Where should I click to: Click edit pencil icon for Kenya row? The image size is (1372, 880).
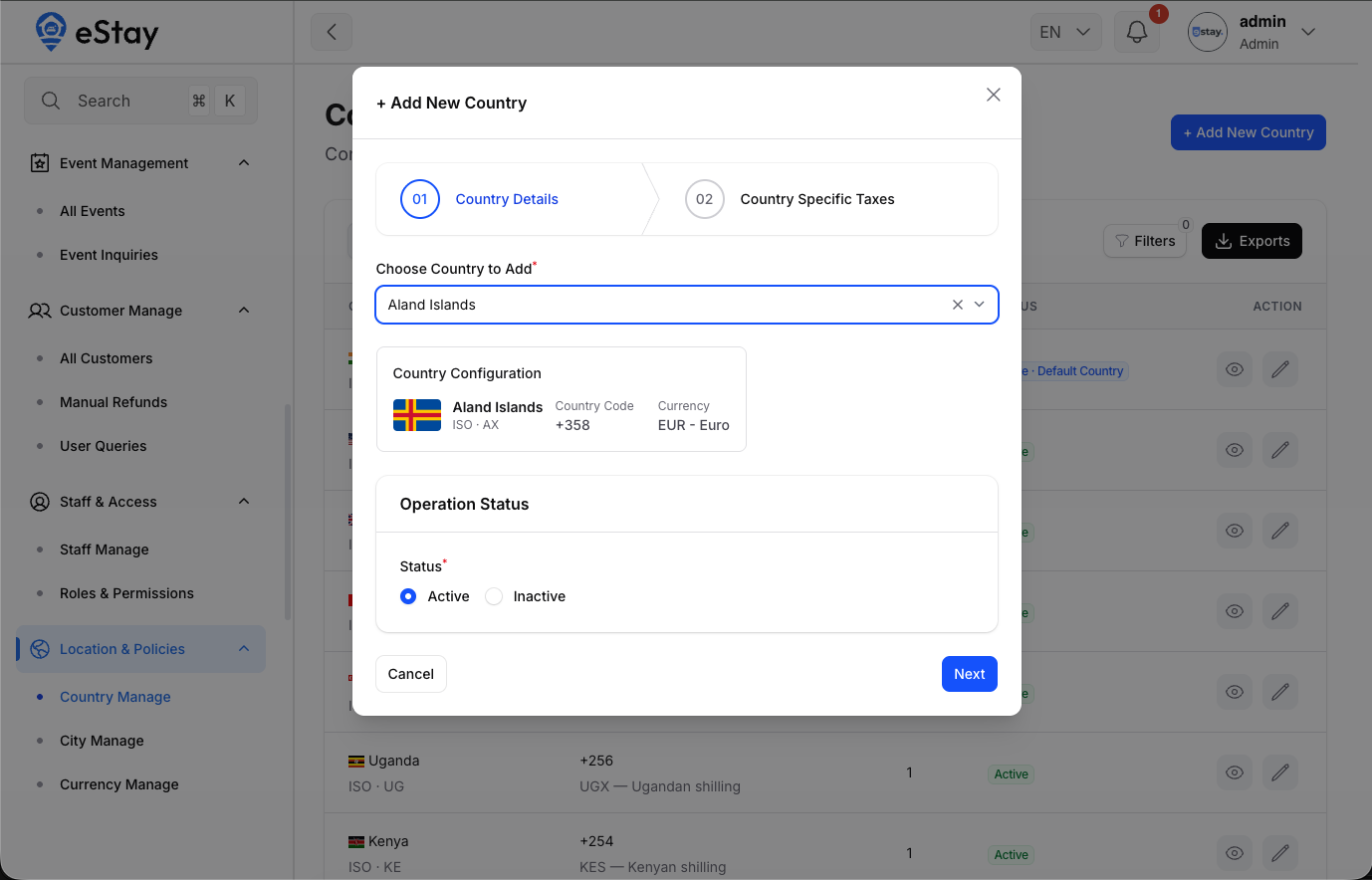(1280, 853)
